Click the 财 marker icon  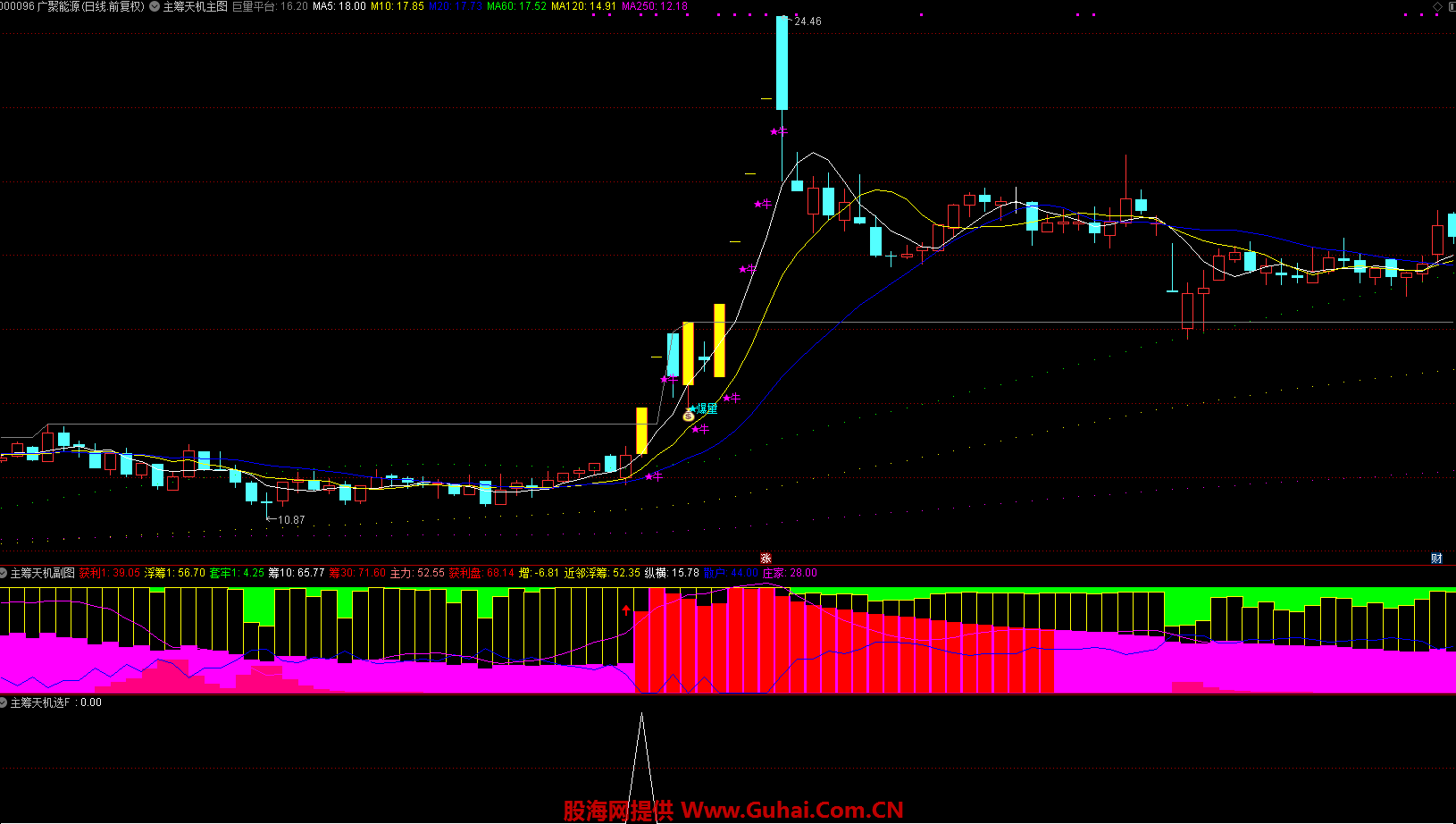click(x=1436, y=558)
